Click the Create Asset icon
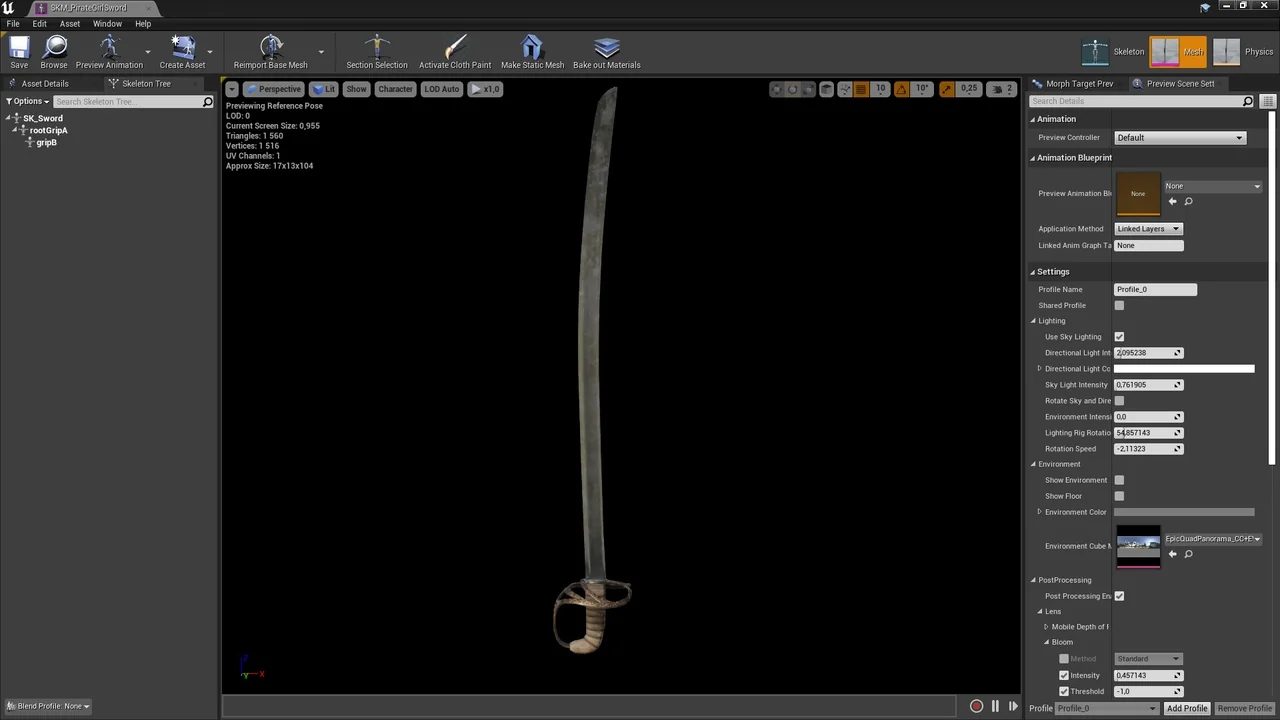Viewport: 1280px width, 720px height. click(182, 50)
